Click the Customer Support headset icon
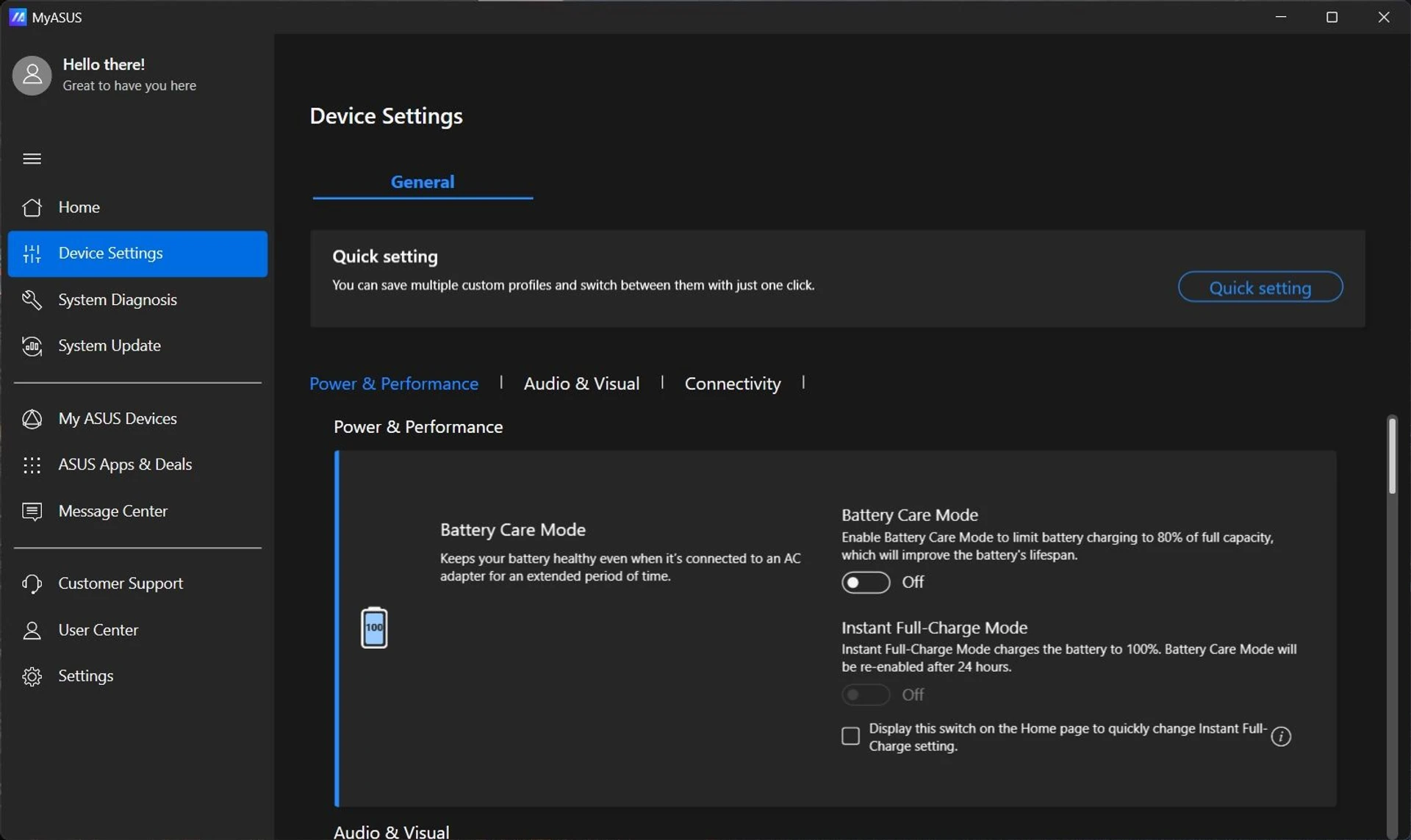Image resolution: width=1411 pixels, height=840 pixels. [32, 584]
